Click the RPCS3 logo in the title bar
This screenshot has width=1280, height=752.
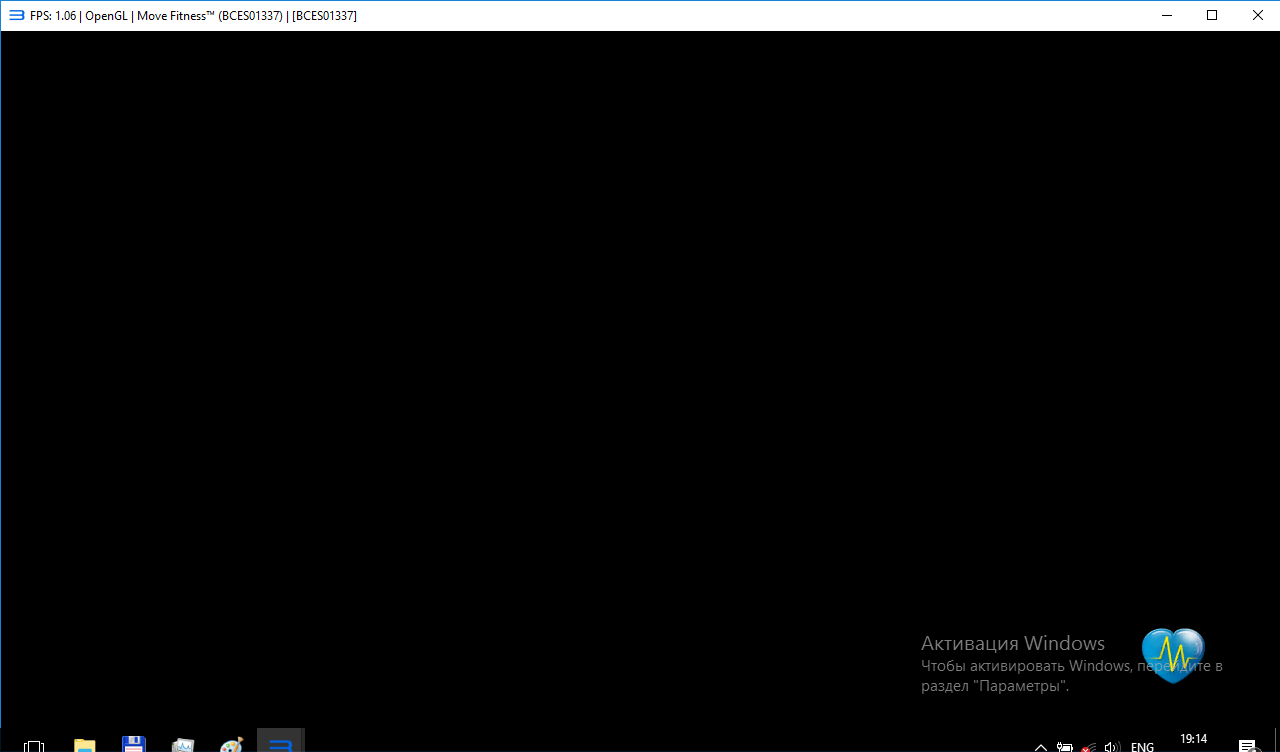tap(16, 15)
